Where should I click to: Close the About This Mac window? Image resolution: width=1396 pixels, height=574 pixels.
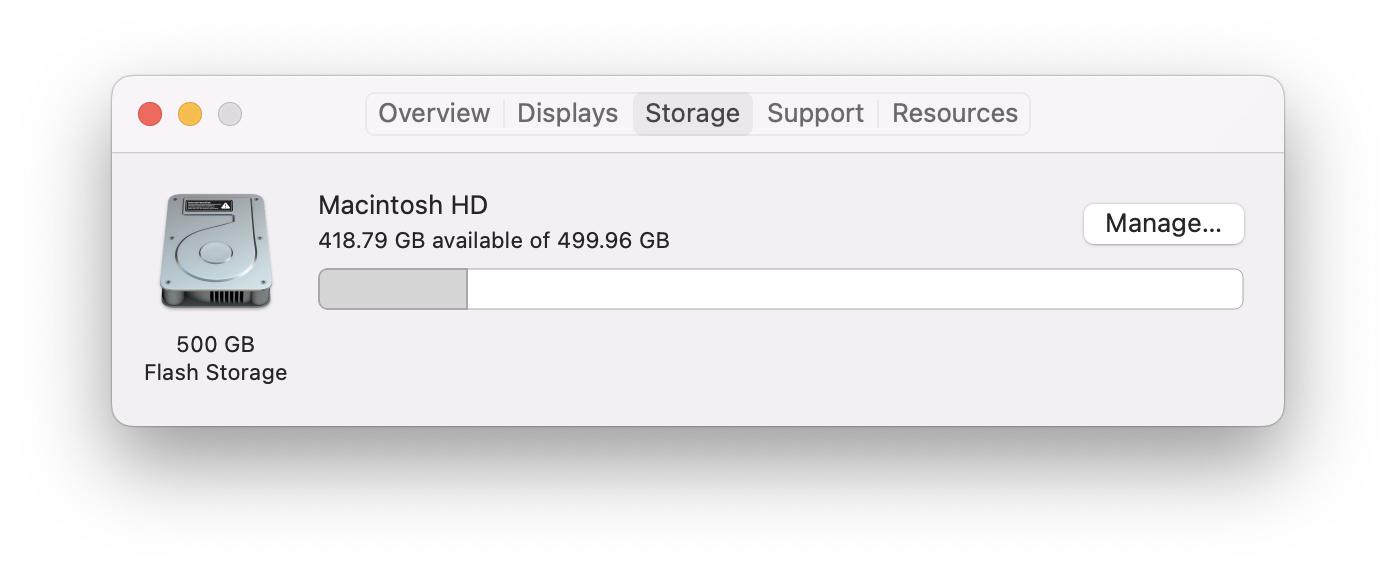150,114
